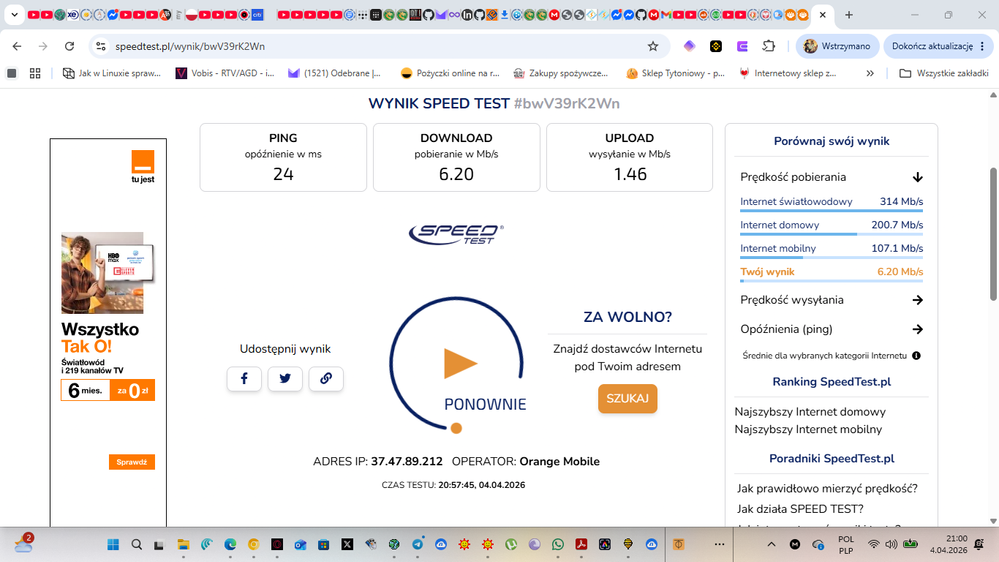Open WhatsApp from taskbar

557,544
